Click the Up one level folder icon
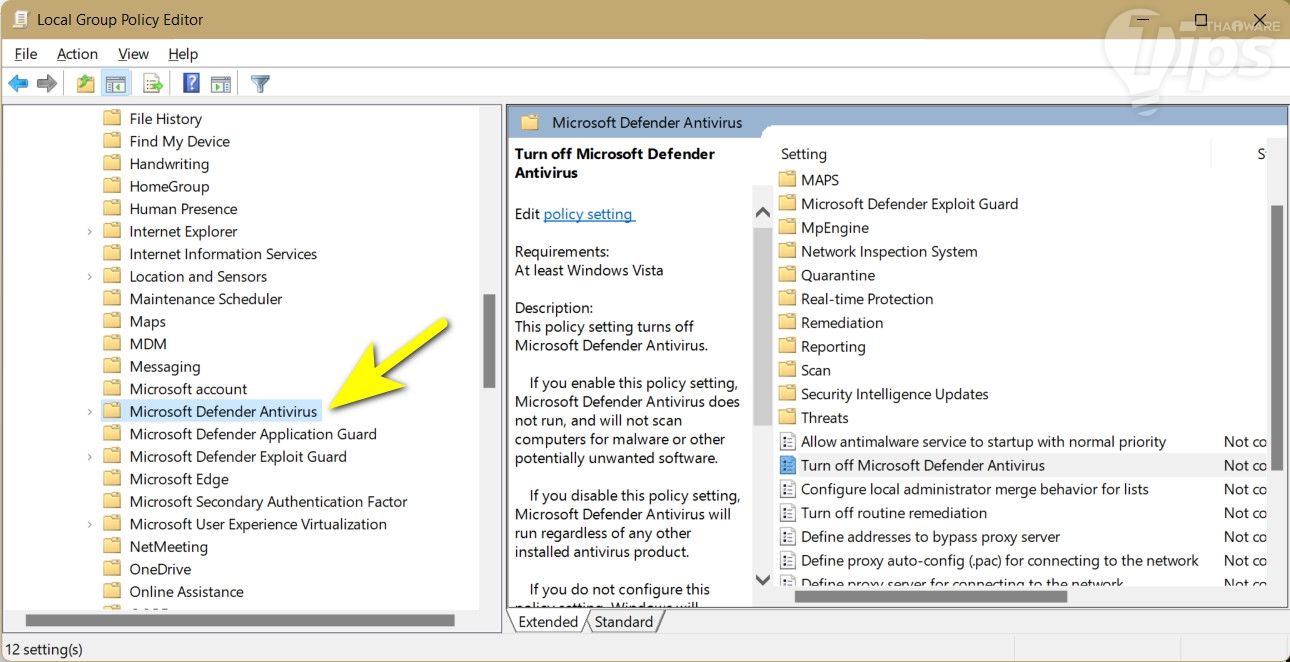Screen dimensions: 1290x662 click(x=86, y=84)
